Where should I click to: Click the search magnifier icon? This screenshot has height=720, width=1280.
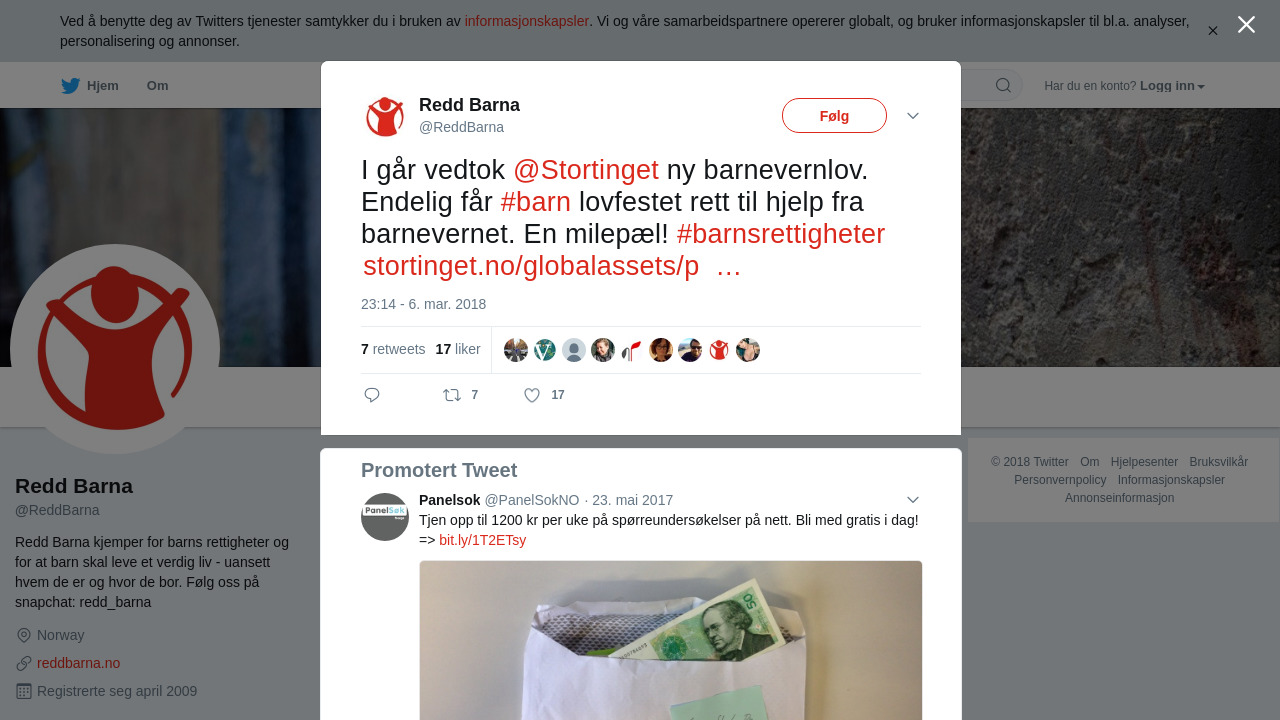coord(1003,86)
